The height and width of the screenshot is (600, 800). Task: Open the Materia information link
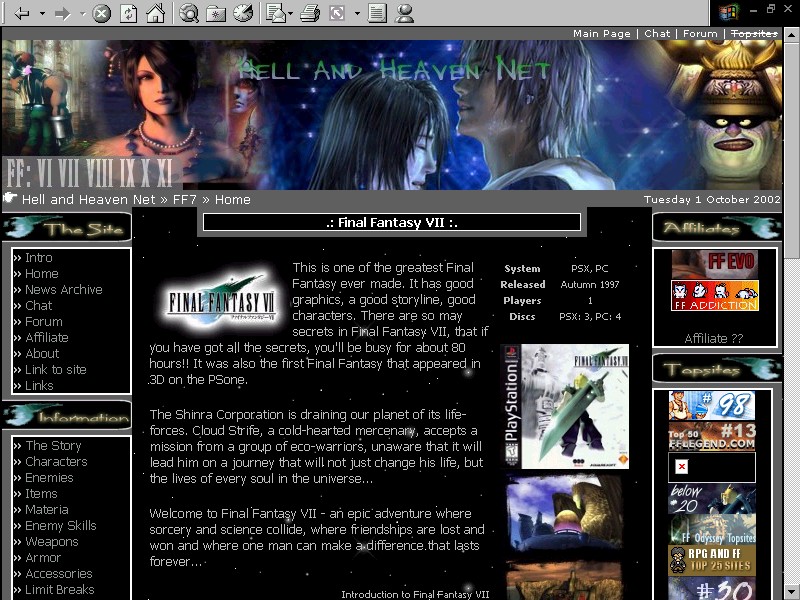pyautogui.click(x=47, y=509)
